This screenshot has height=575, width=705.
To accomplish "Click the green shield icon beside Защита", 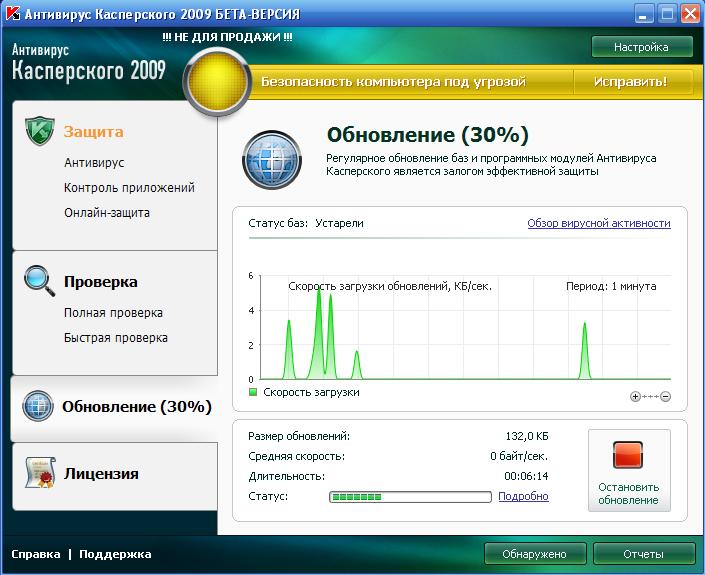I will click(x=40, y=131).
